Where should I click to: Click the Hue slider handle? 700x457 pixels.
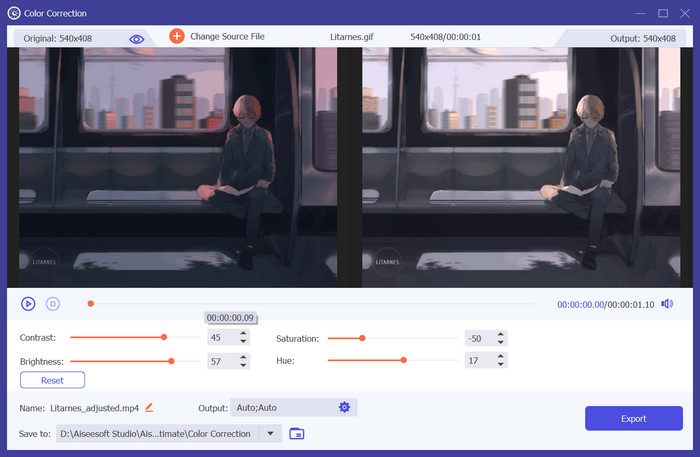404,360
